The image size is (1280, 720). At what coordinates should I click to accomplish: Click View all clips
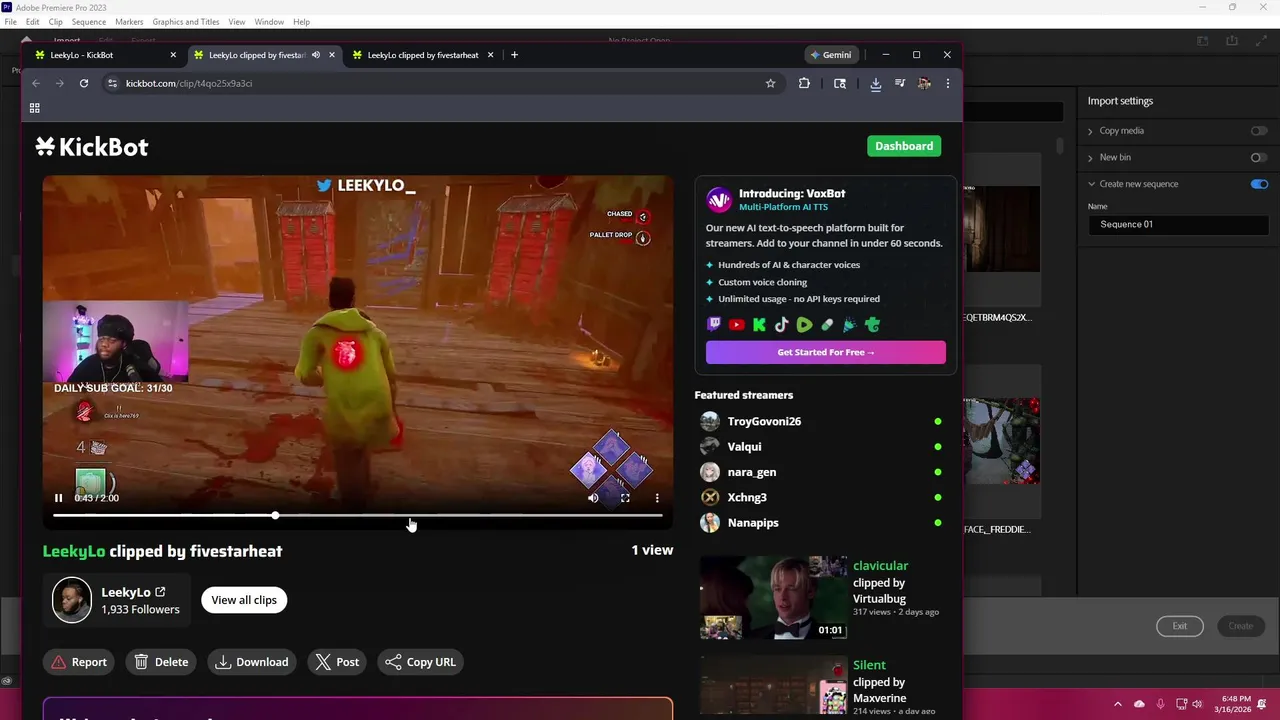click(x=244, y=600)
